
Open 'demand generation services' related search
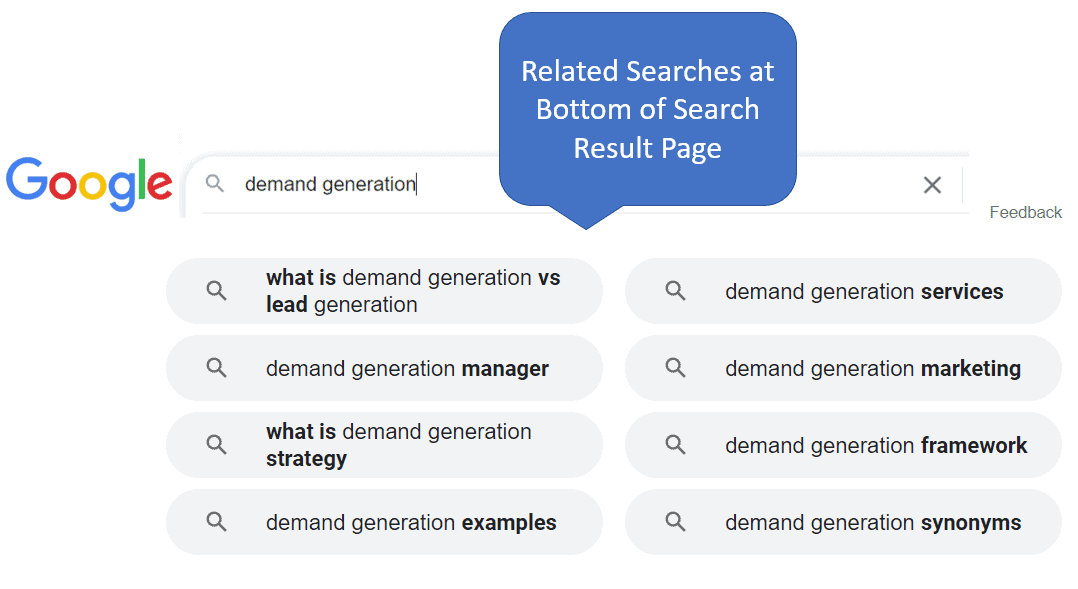[x=864, y=292]
